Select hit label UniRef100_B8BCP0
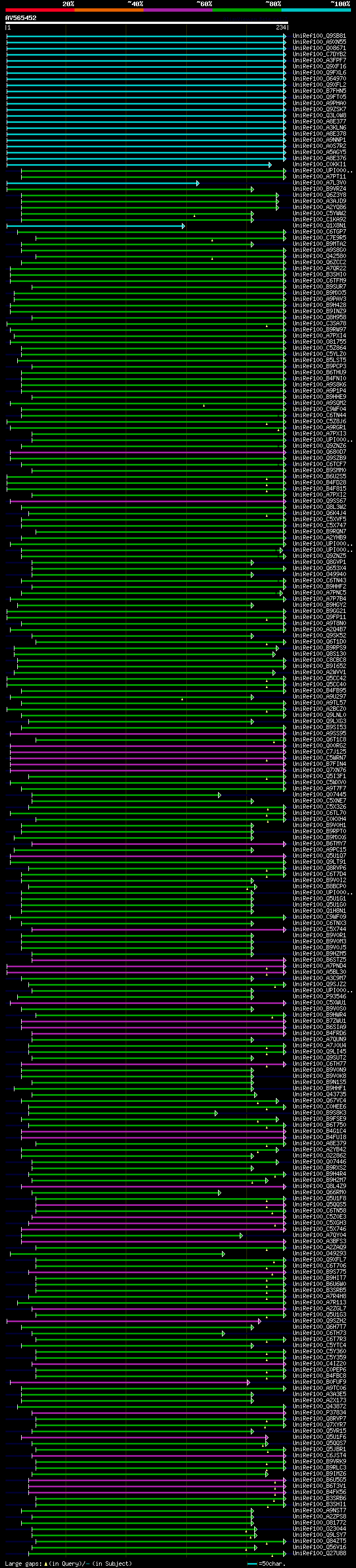The width and height of the screenshot is (356, 1568). (319, 887)
